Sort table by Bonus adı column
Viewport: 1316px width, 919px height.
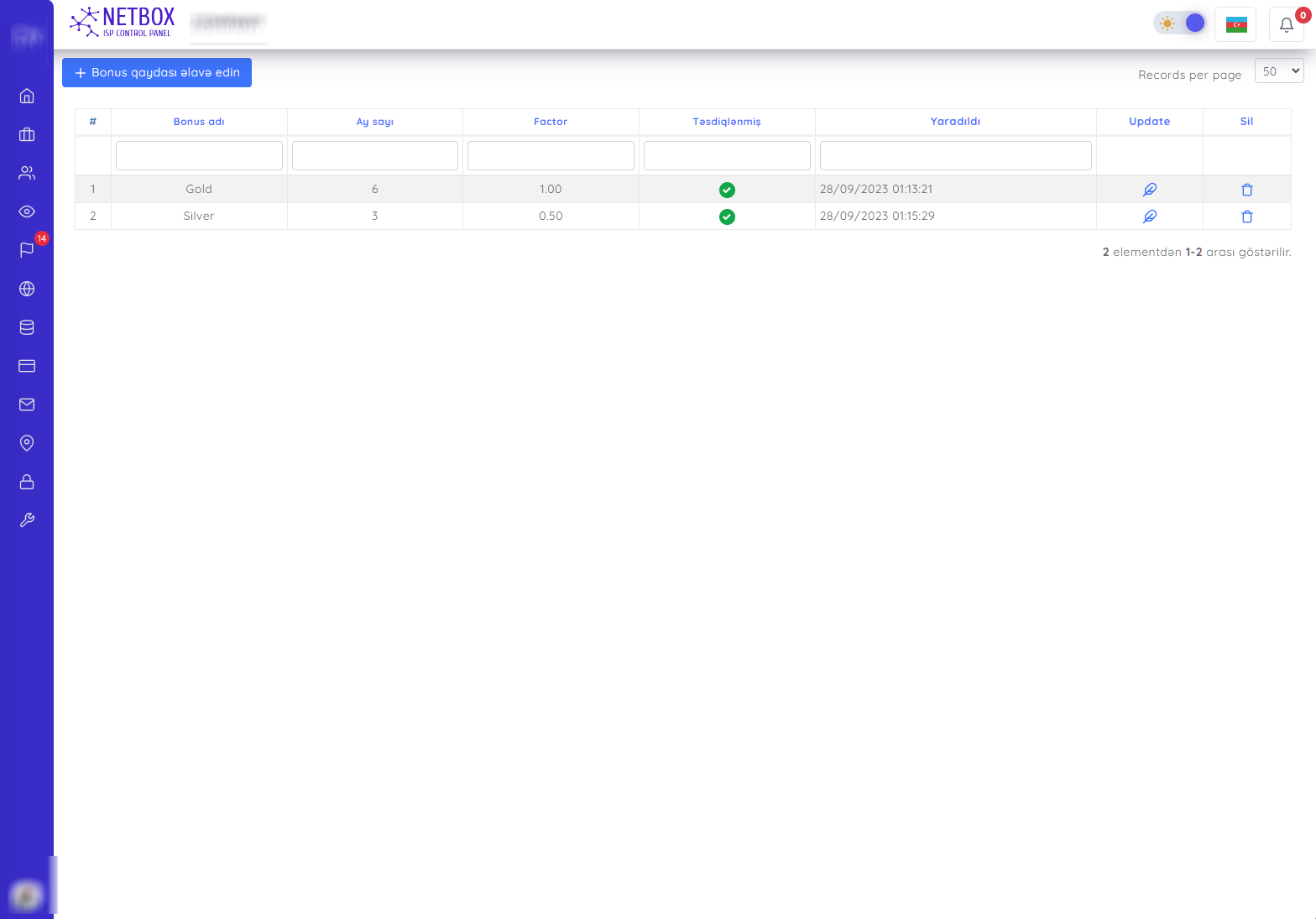pyautogui.click(x=199, y=122)
